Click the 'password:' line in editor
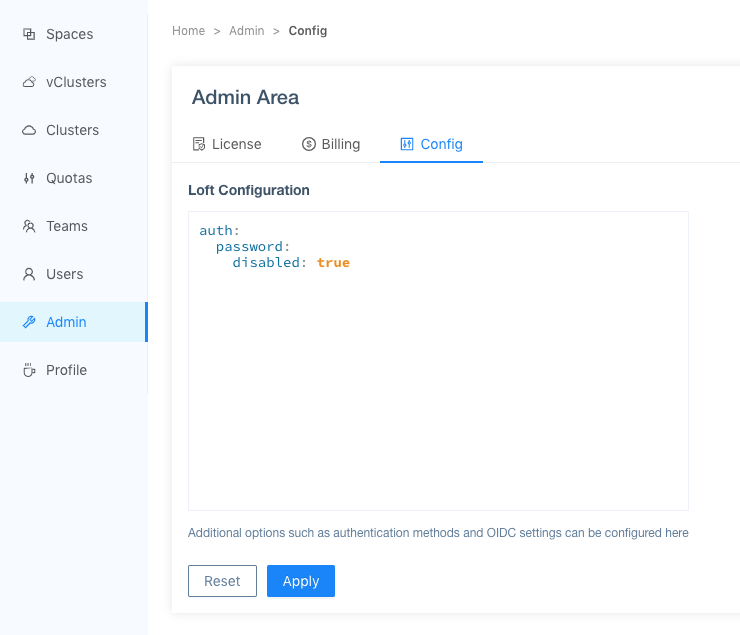 [252, 247]
